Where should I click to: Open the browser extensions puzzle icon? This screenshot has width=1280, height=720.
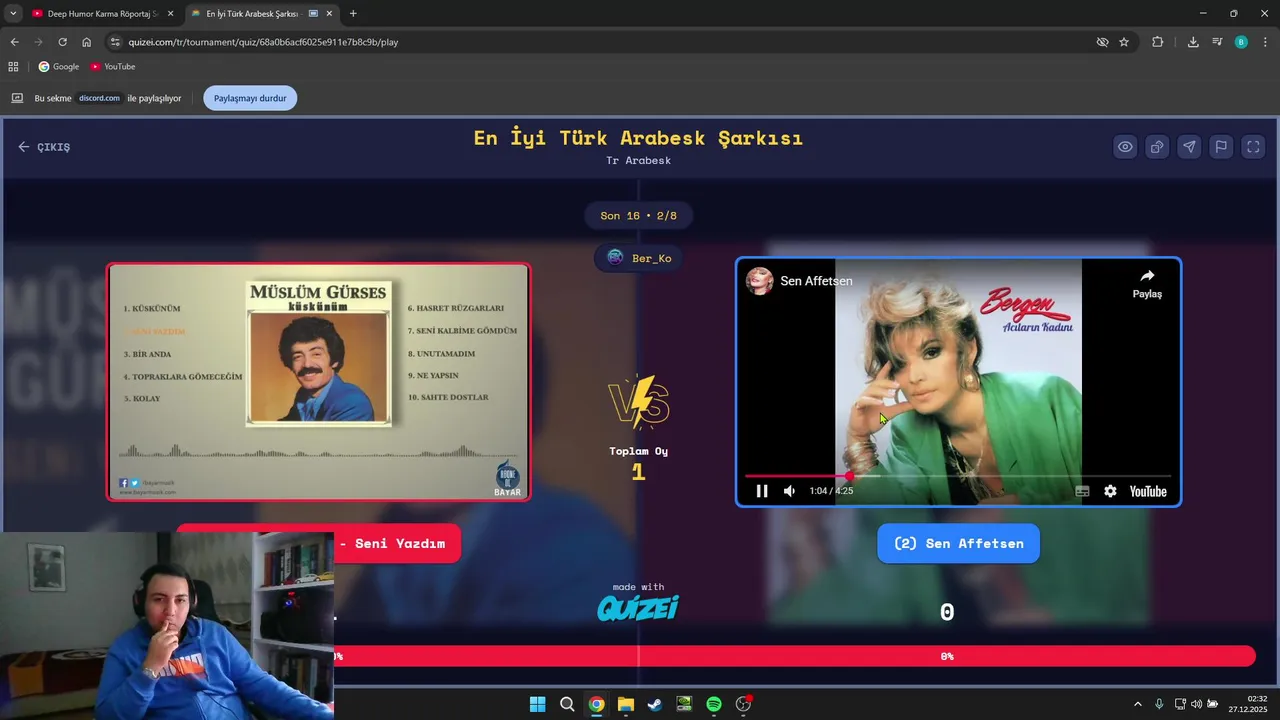(1158, 42)
